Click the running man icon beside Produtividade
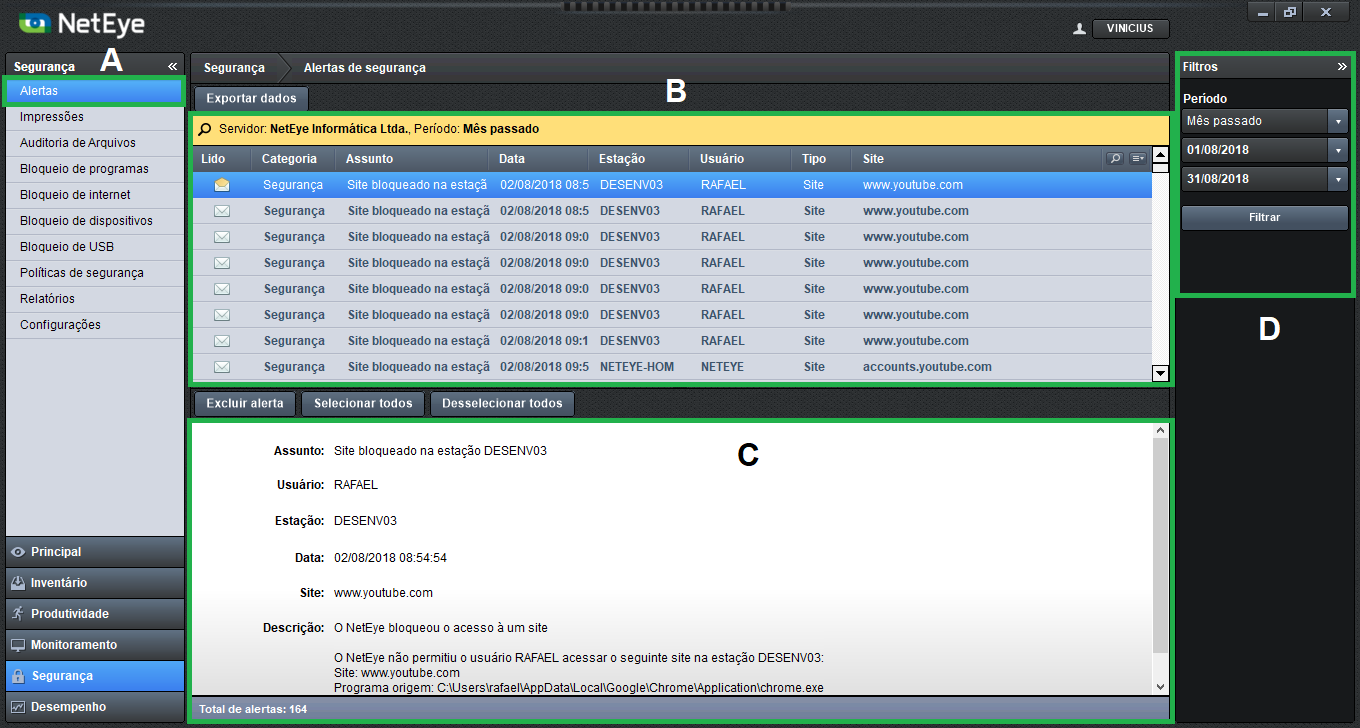 tap(18, 614)
